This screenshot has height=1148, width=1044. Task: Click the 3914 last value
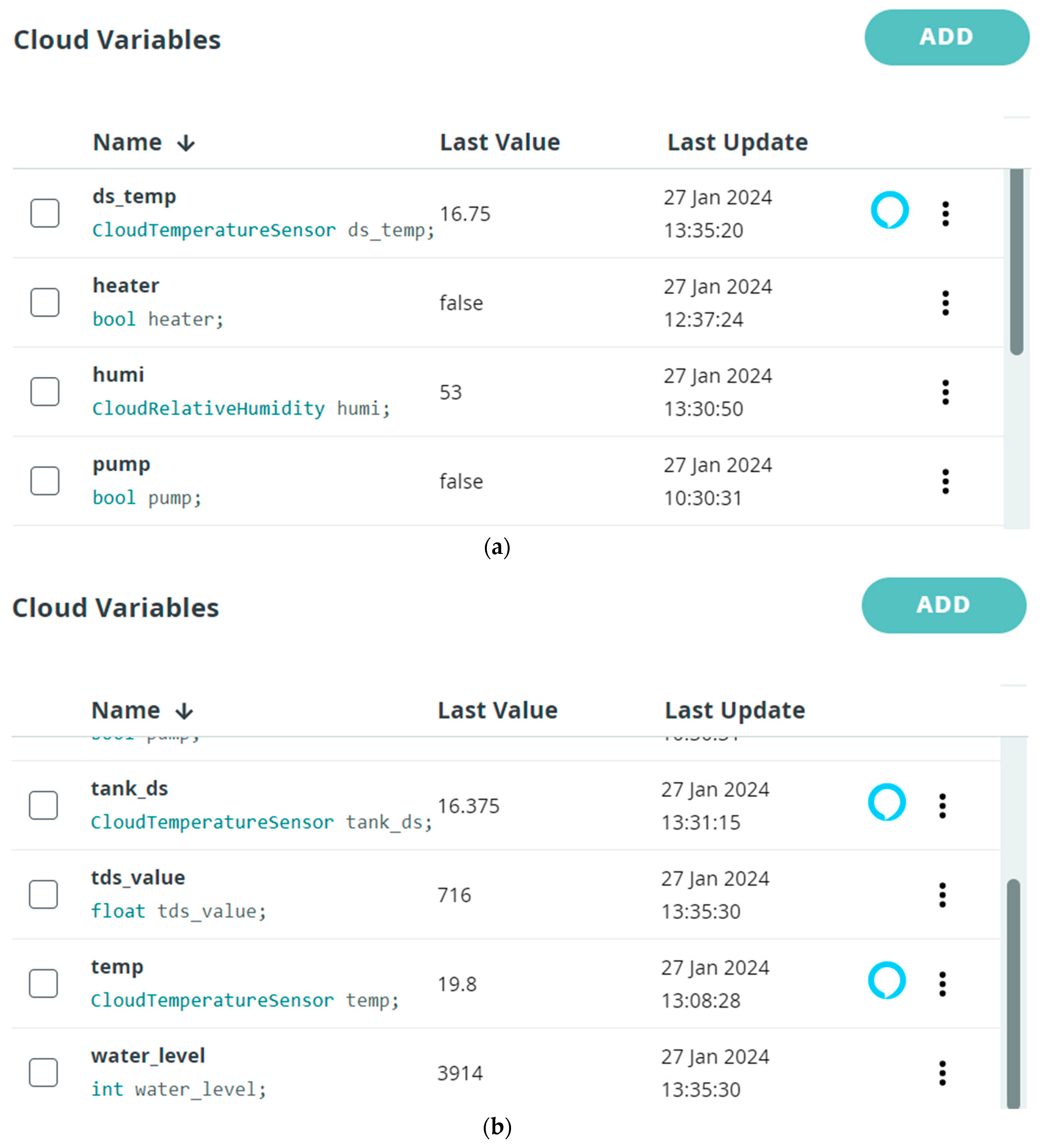click(460, 1074)
